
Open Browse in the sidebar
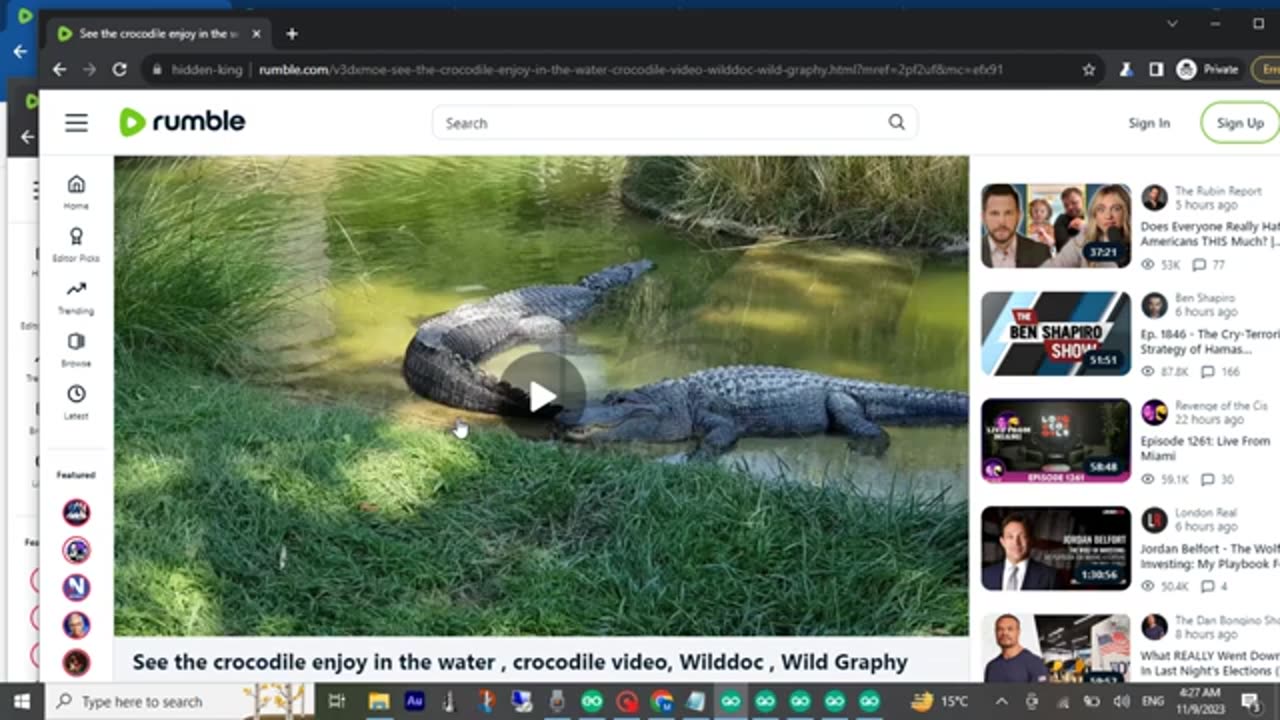[76, 349]
